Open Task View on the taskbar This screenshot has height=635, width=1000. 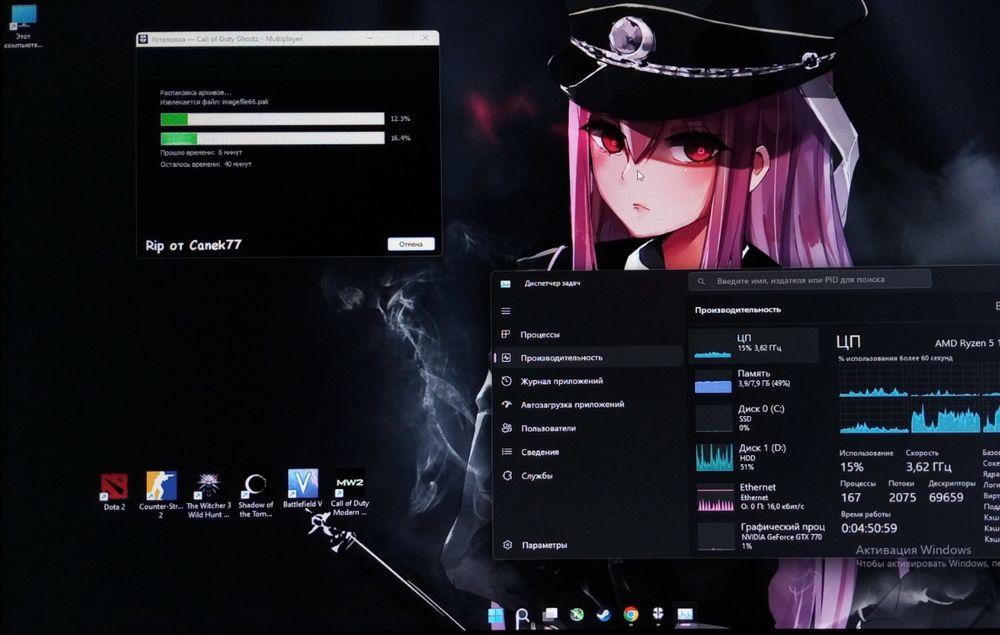point(550,615)
